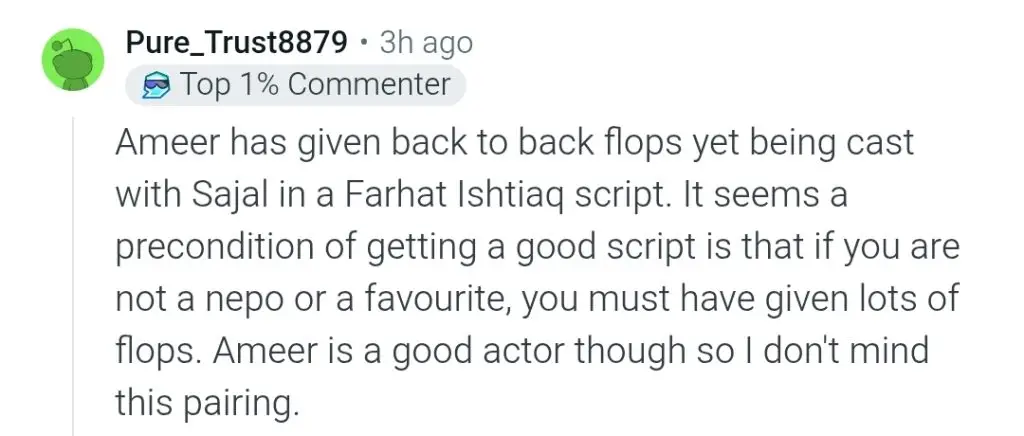Click the phrase "good script" in the comment
Image resolution: width=1024 pixels, height=436 pixels.
click(603, 248)
